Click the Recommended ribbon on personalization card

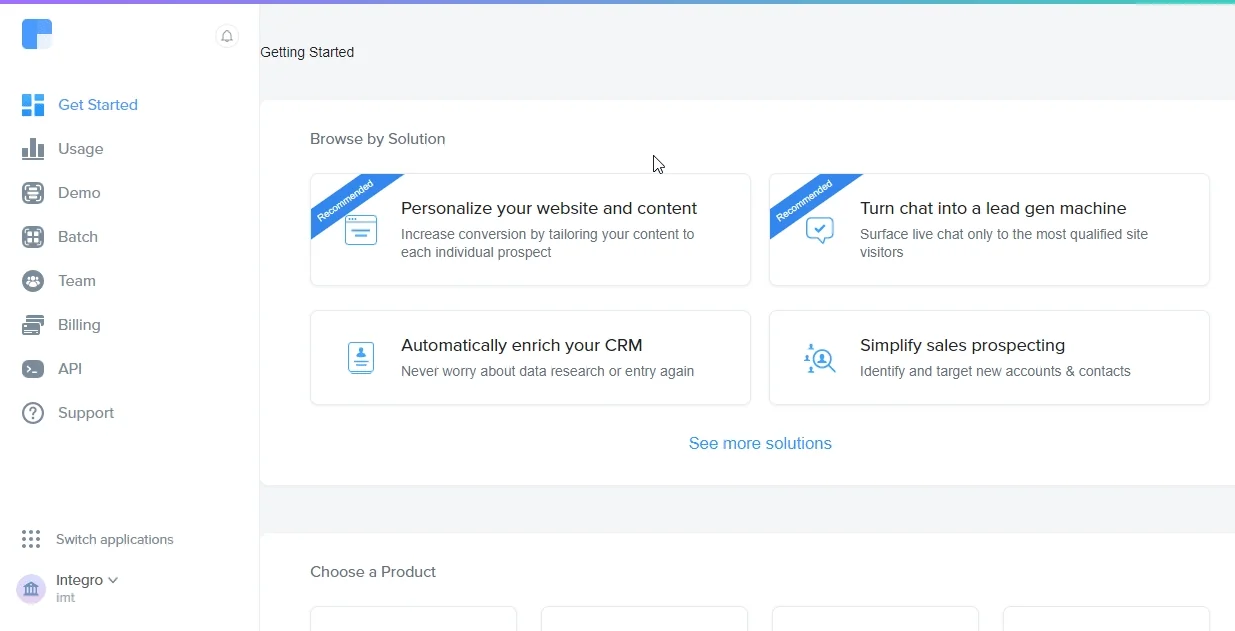346,200
